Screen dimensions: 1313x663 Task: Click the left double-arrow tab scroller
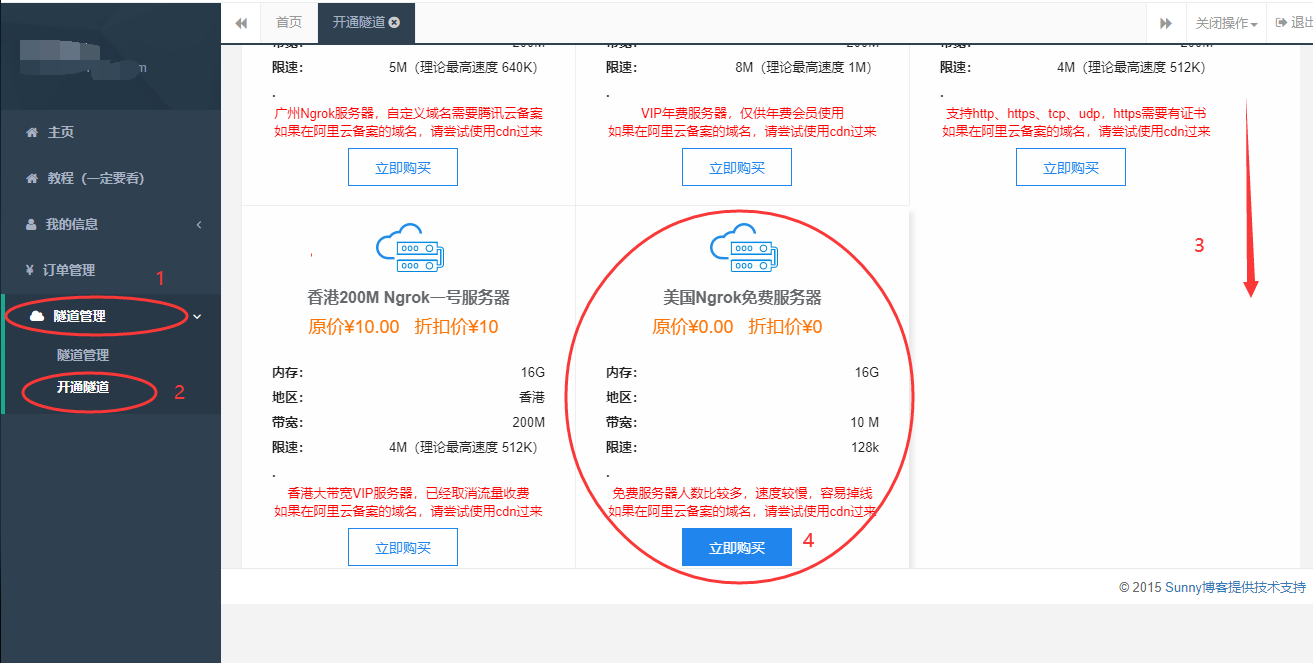click(241, 22)
